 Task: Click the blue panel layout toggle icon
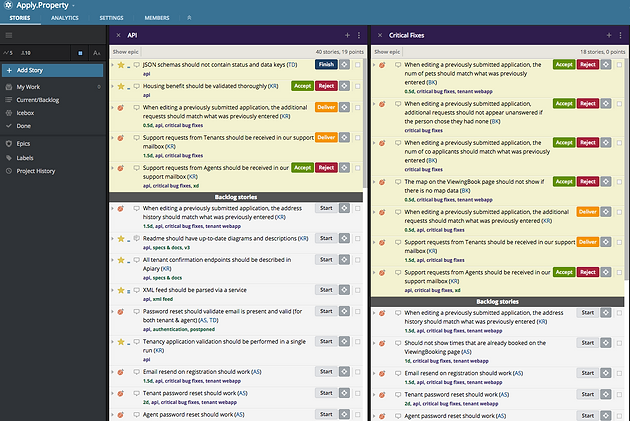(x=80, y=53)
